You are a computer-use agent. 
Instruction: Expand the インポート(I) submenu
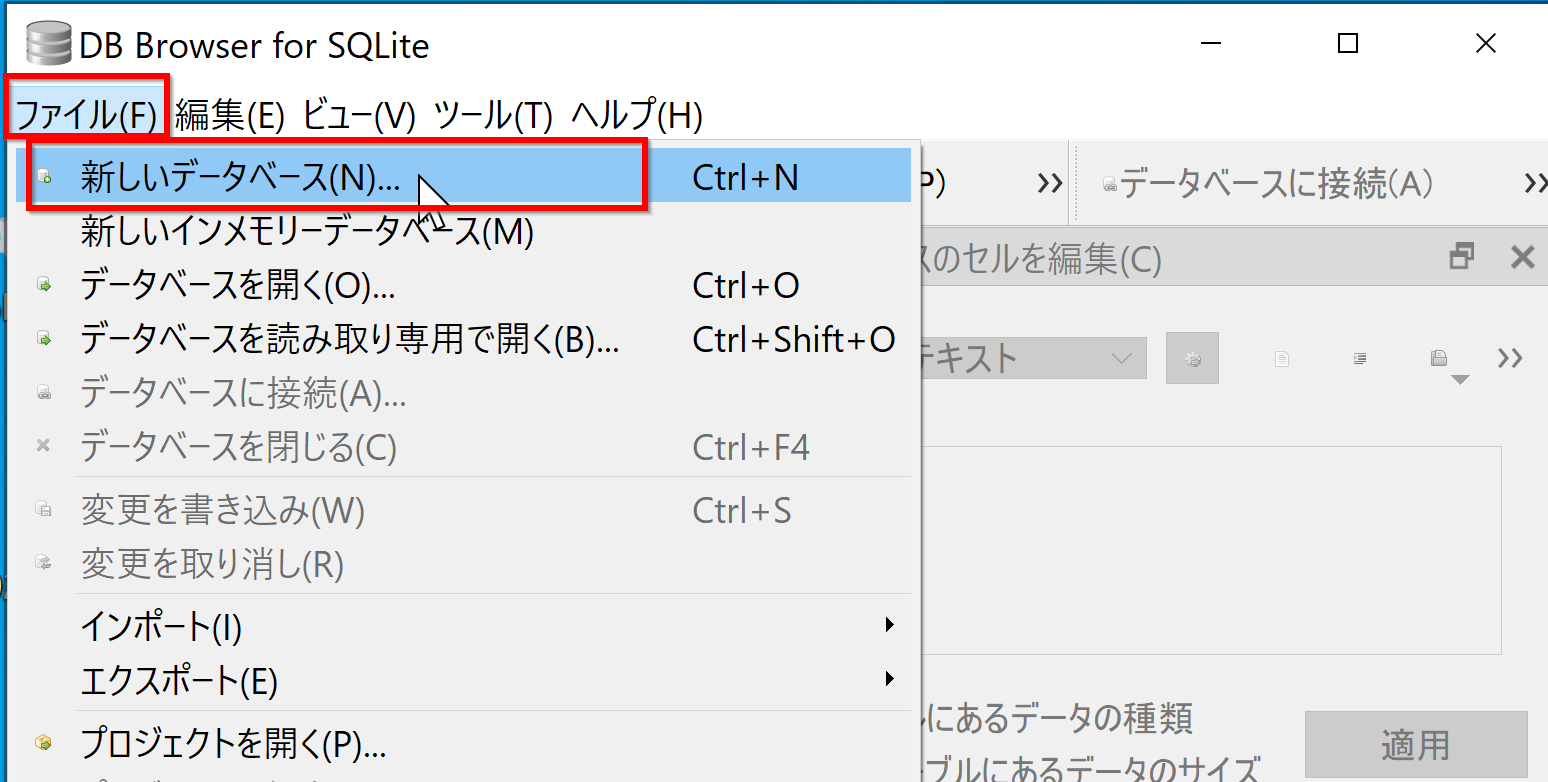click(x=465, y=628)
